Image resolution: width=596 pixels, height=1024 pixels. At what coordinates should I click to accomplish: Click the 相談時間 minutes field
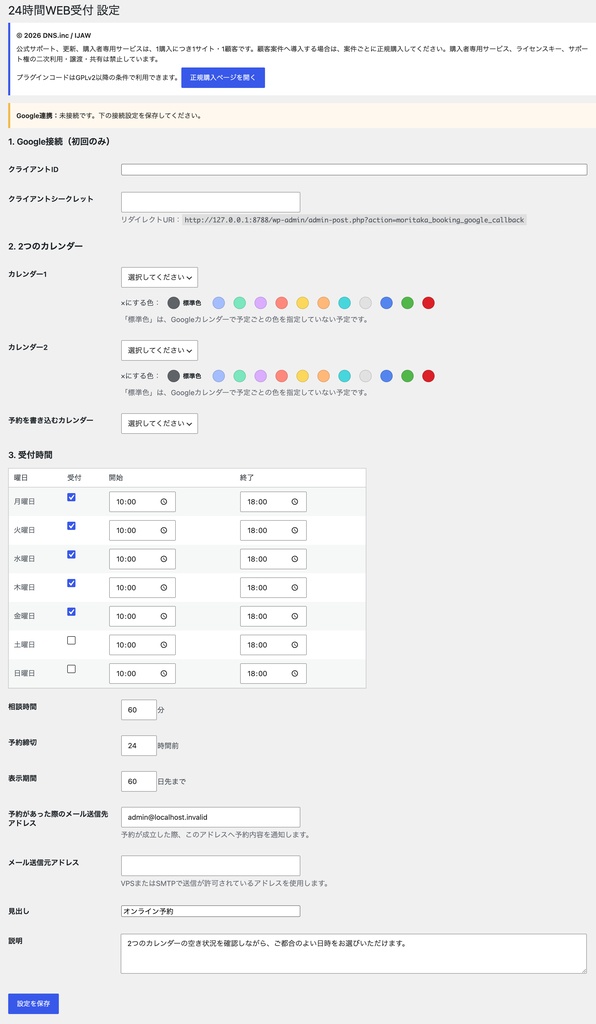pyautogui.click(x=138, y=710)
